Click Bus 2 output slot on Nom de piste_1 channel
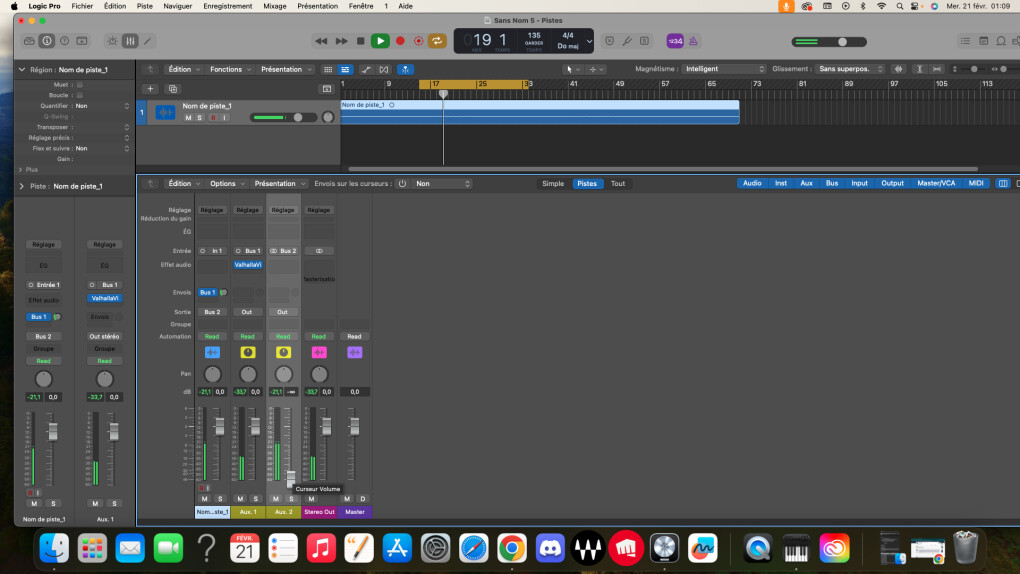Screen dimensions: 1020x574 coord(212,312)
